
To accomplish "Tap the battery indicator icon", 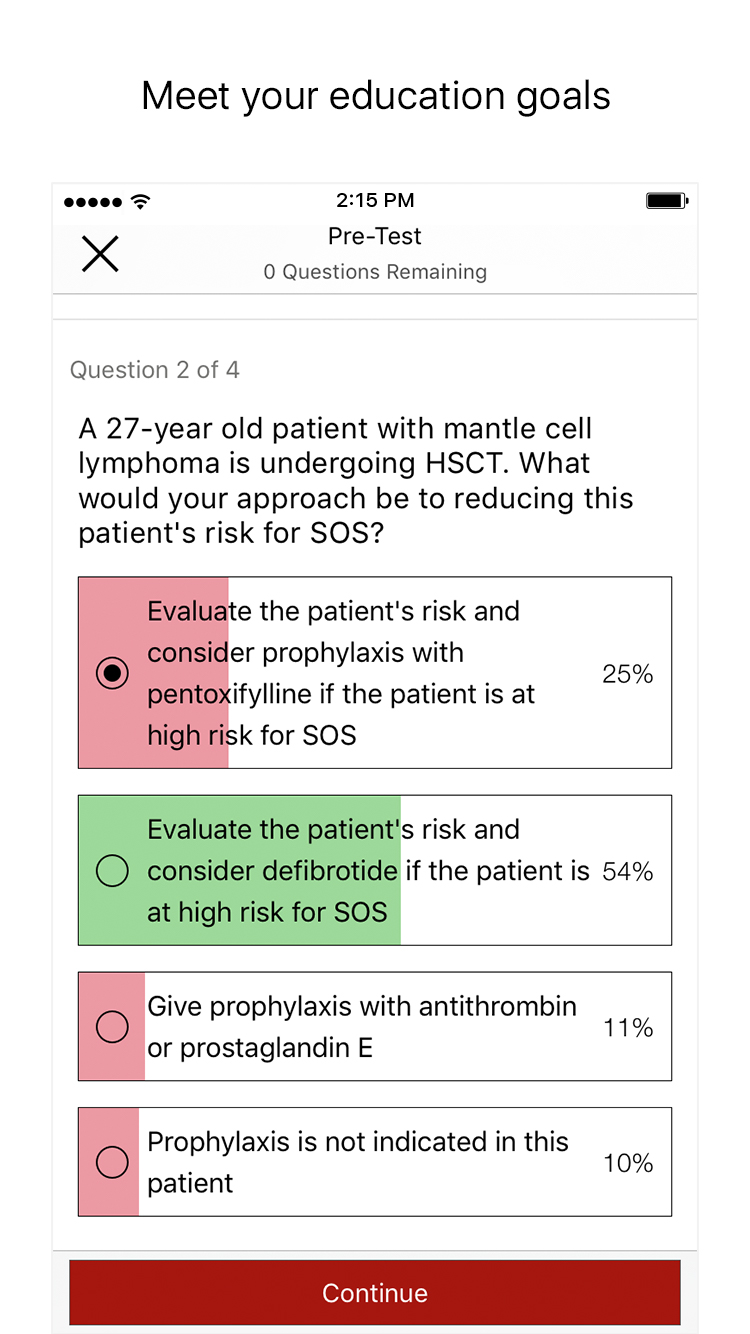I will [666, 201].
